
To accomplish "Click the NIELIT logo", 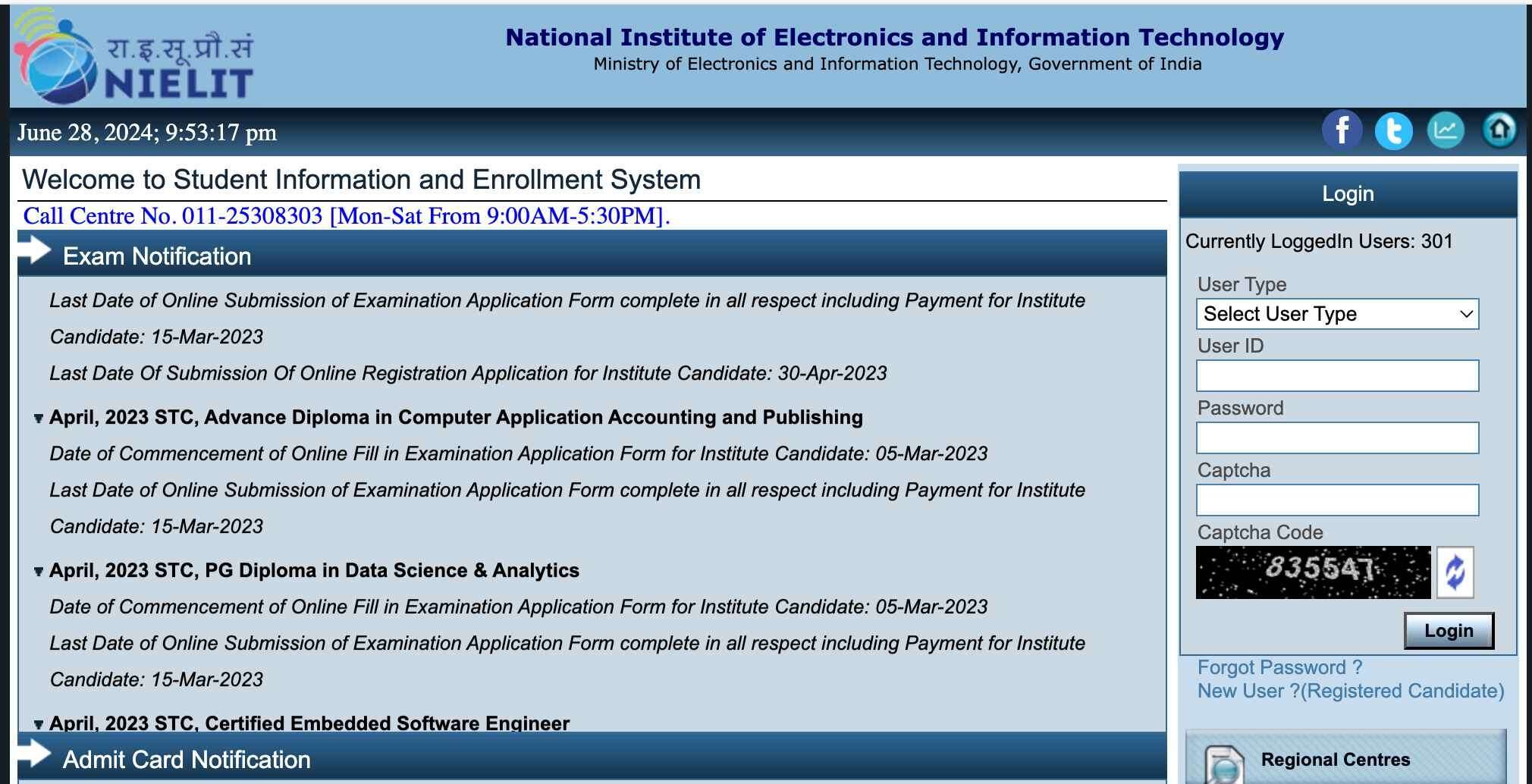I will pyautogui.click(x=133, y=58).
